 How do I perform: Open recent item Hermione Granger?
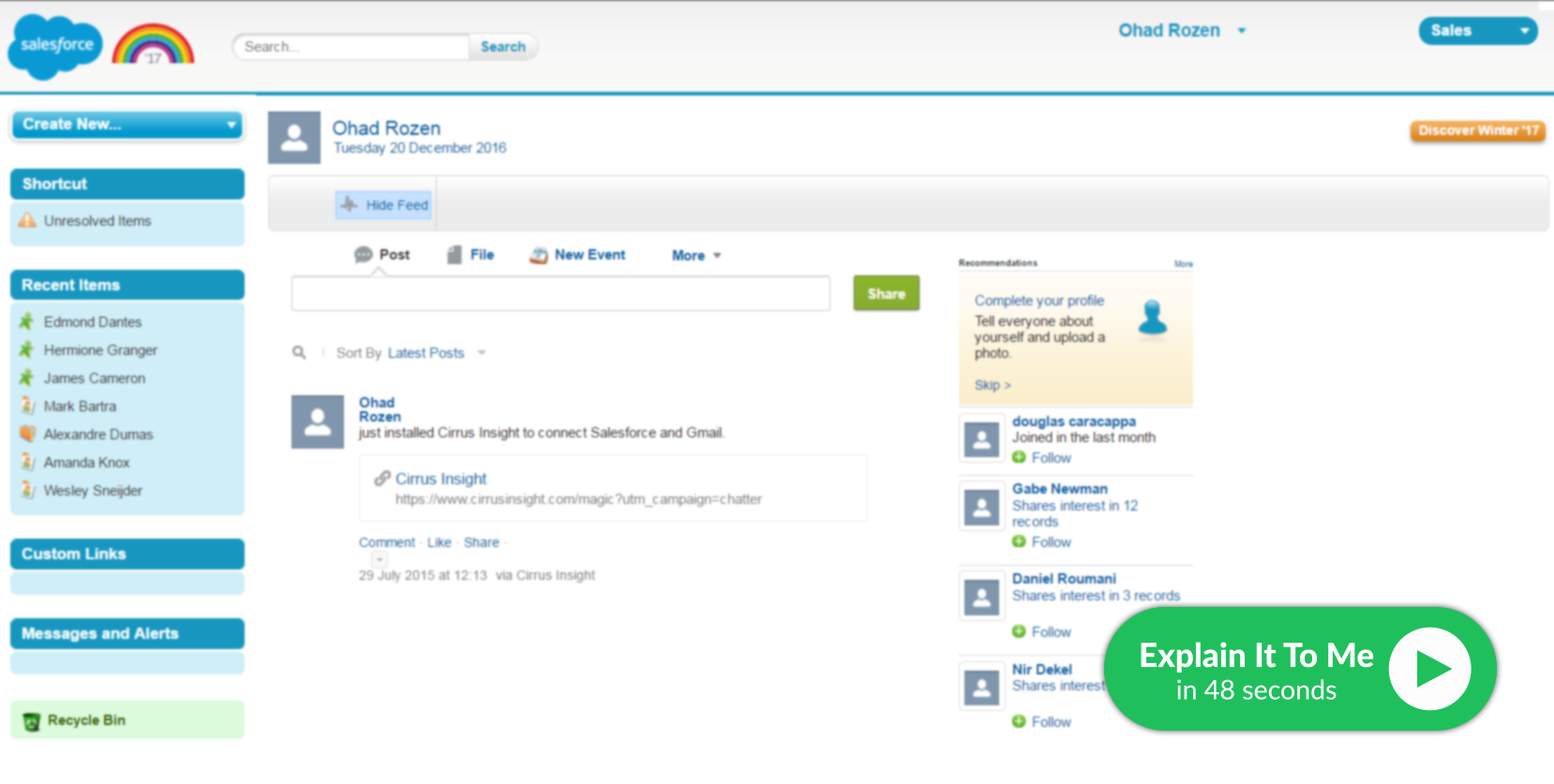[x=100, y=350]
